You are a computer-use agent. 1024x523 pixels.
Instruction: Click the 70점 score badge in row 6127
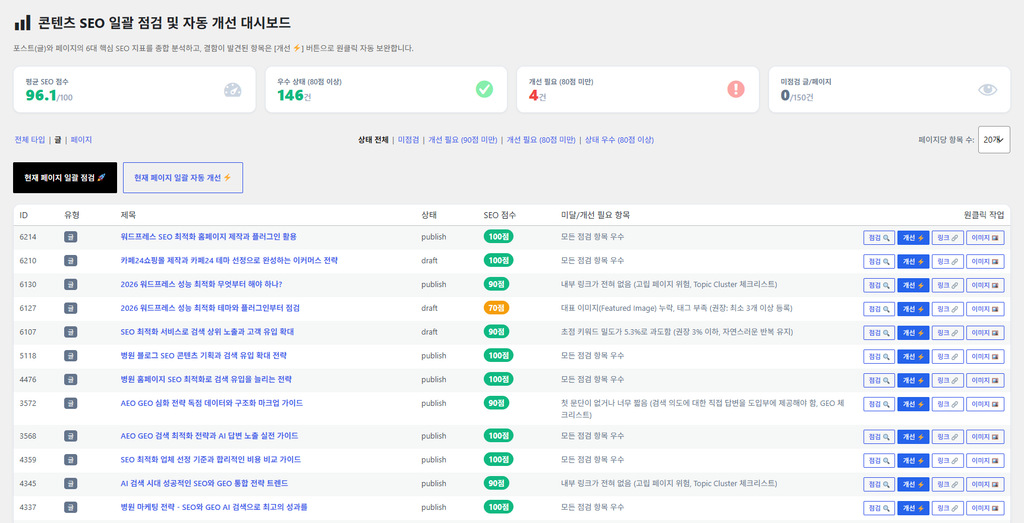(x=496, y=308)
